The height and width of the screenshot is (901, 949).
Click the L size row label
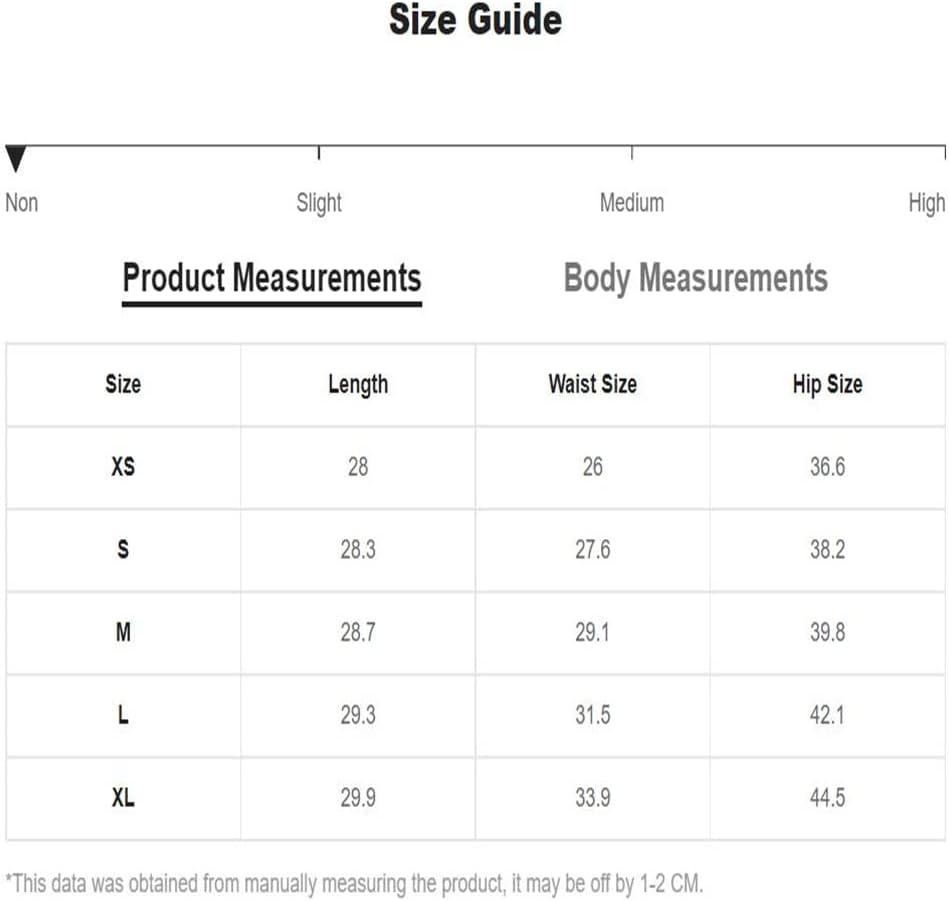(x=123, y=715)
